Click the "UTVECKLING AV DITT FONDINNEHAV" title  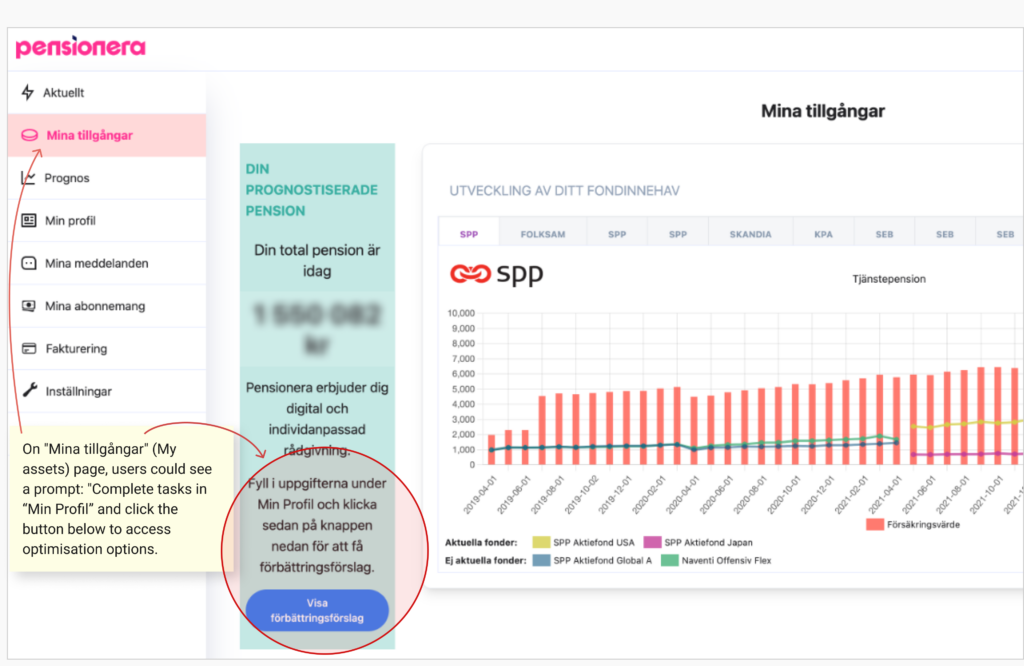[564, 191]
